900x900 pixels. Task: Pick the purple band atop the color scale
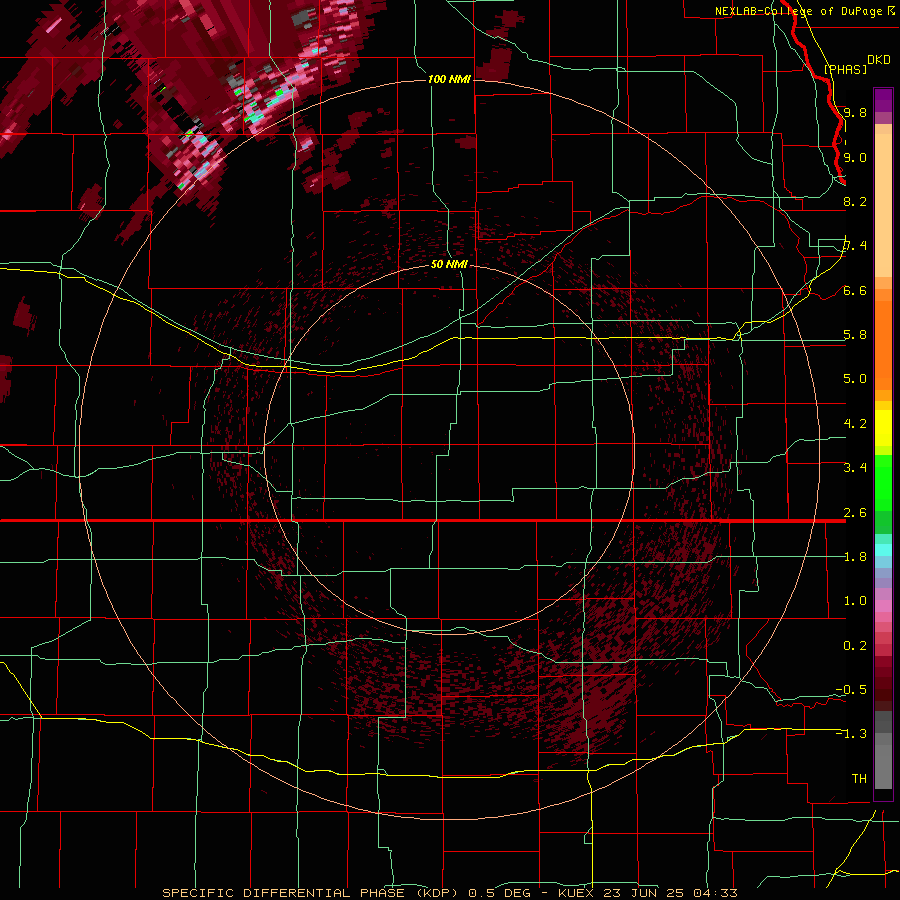click(883, 100)
